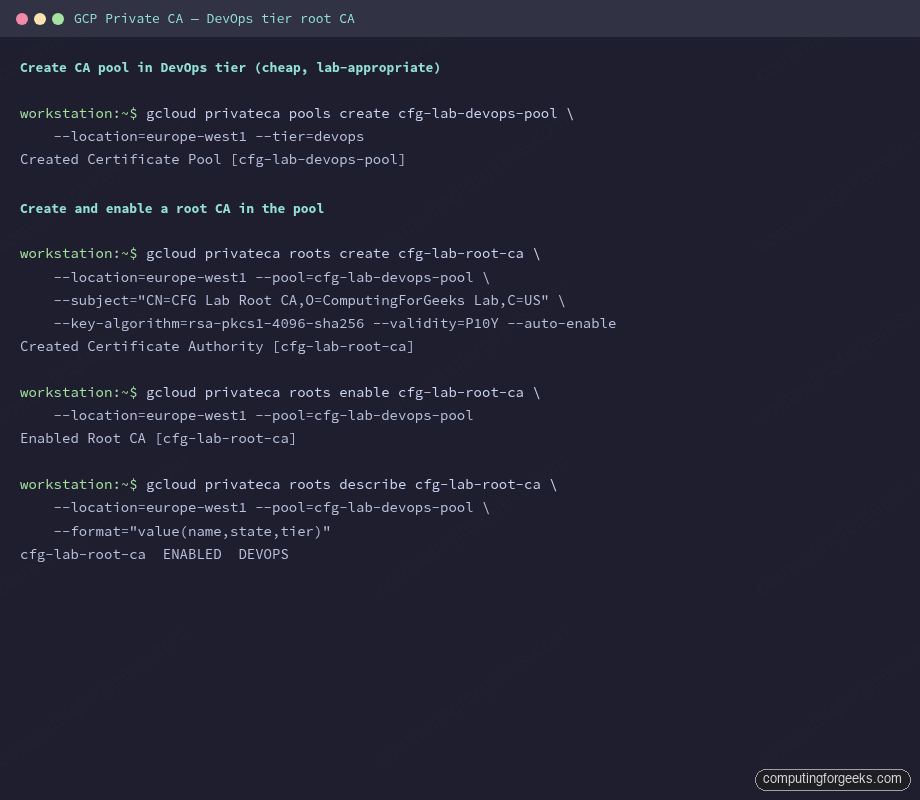Click the red close traffic light
Screen dimensions: 920x800
[22, 17]
